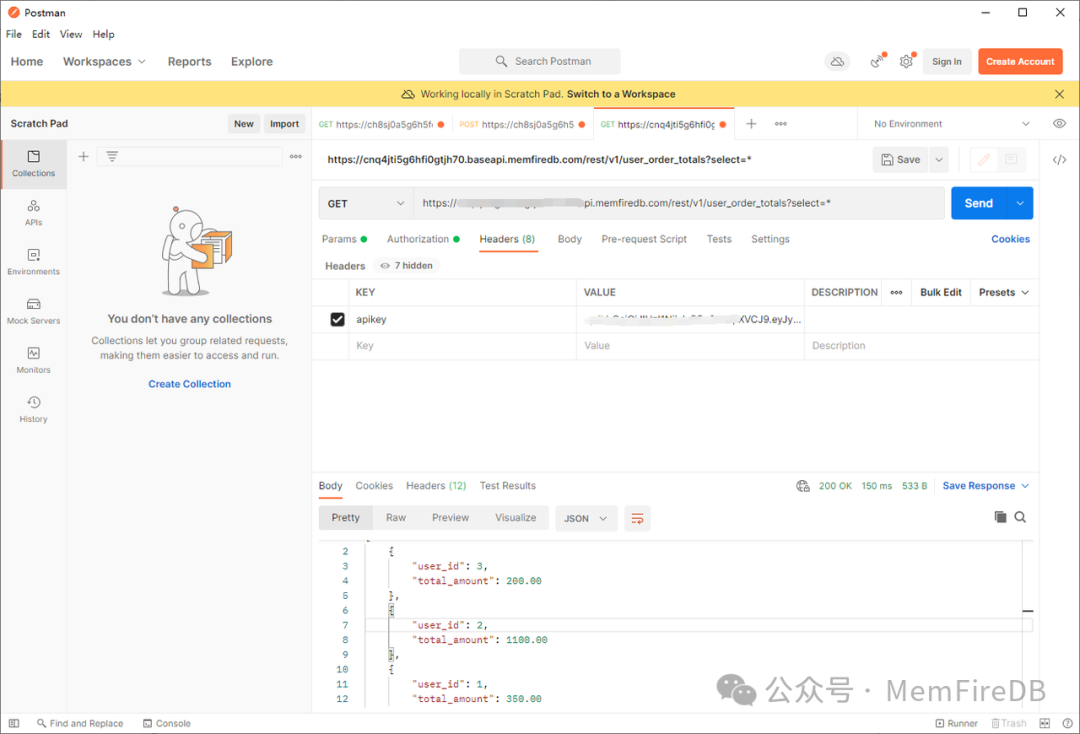
Task: Open the Mock Servers sidebar panel
Action: (x=33, y=311)
